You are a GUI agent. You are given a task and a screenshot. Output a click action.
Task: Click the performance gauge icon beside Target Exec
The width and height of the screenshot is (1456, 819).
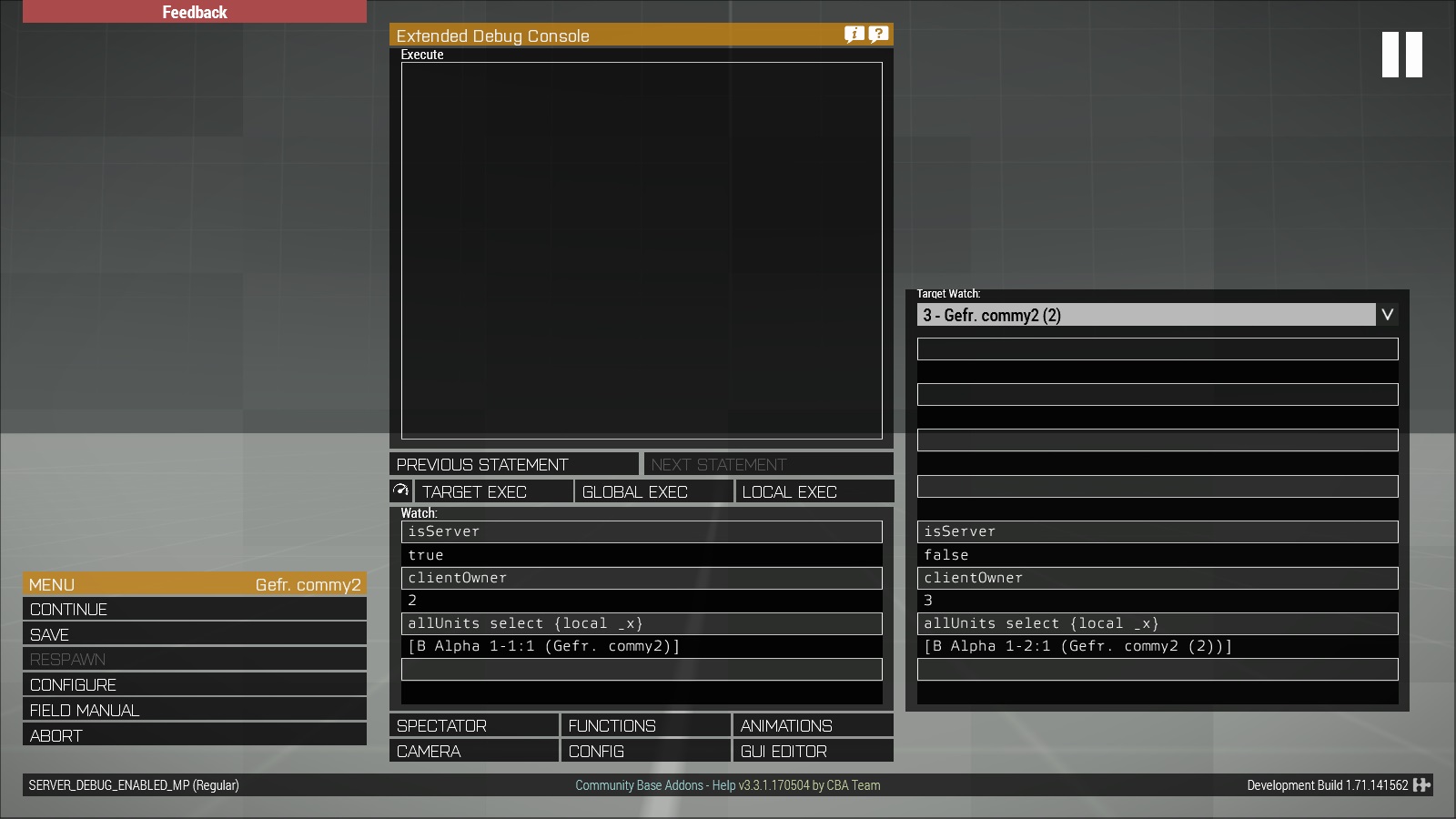(400, 490)
